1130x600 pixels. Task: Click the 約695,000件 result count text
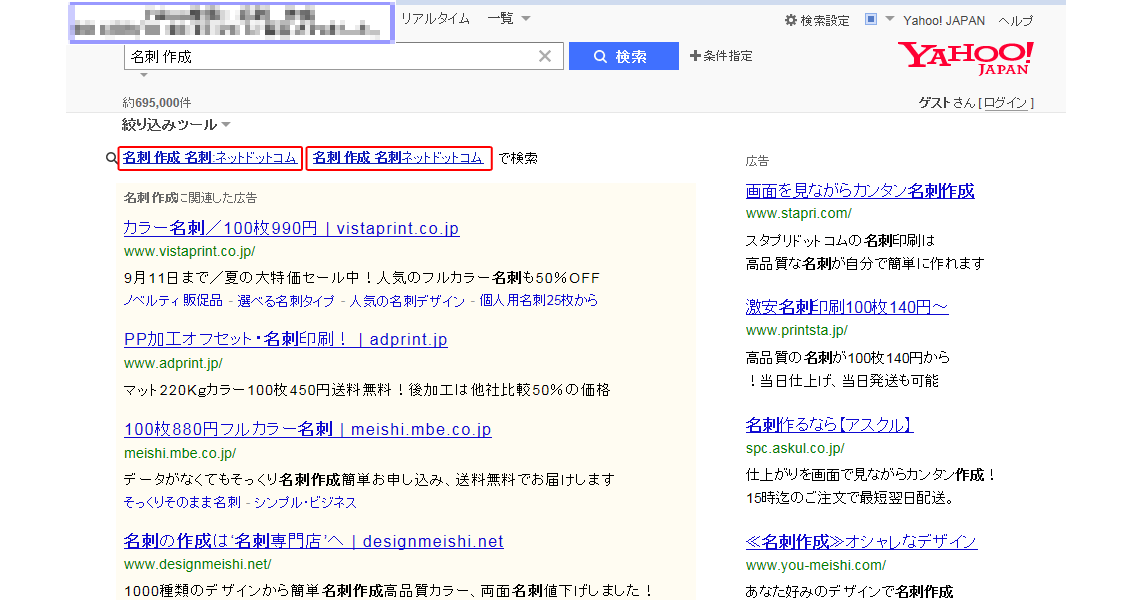pyautogui.click(x=157, y=102)
